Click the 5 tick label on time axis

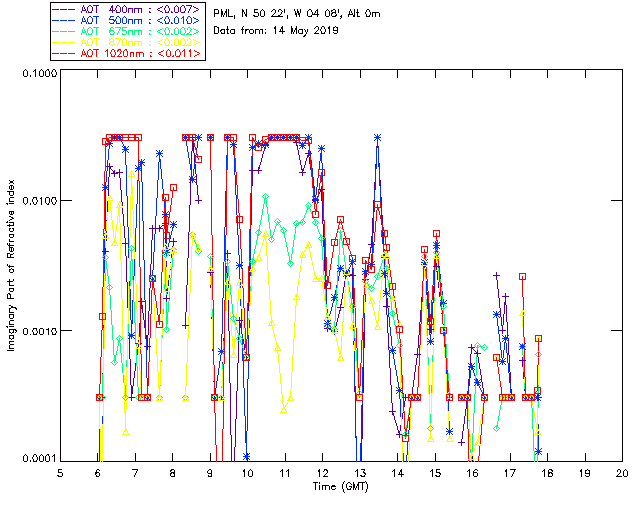61,472
